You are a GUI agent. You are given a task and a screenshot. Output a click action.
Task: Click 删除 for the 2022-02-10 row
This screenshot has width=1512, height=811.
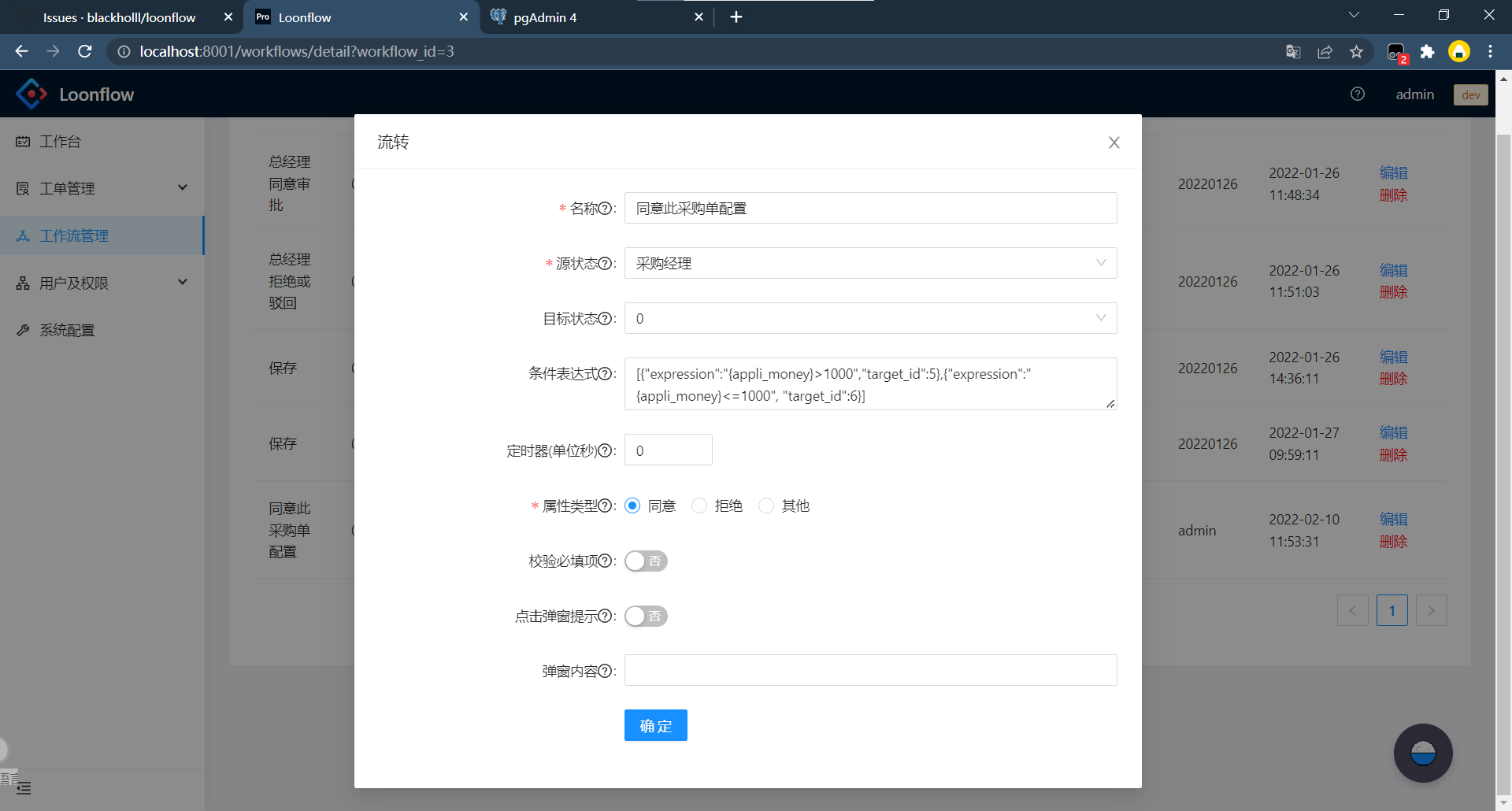1393,542
